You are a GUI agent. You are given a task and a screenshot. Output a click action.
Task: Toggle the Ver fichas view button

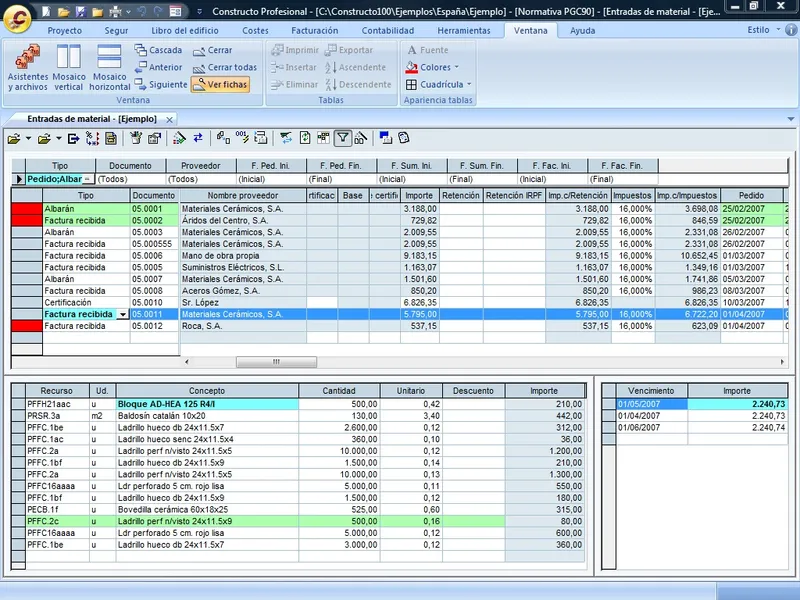[220, 85]
